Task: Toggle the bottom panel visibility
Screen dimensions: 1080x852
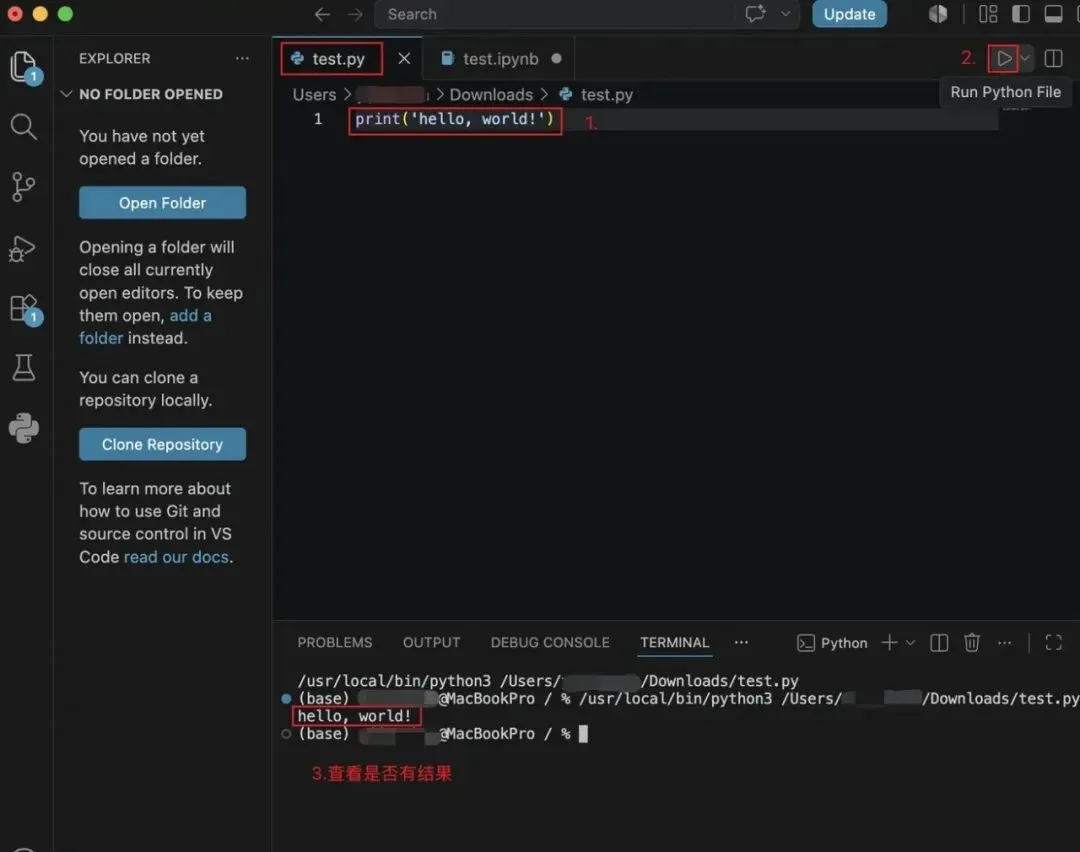Action: tap(1053, 14)
